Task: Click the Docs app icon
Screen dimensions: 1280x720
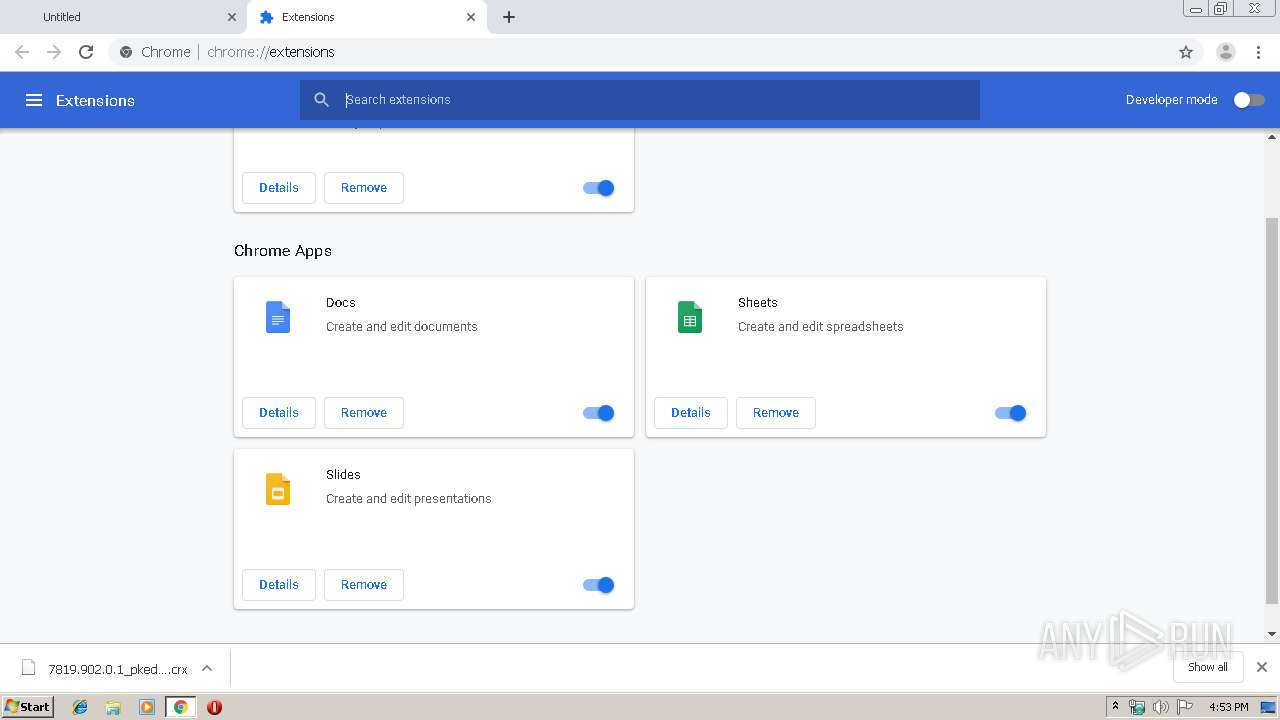Action: point(278,317)
